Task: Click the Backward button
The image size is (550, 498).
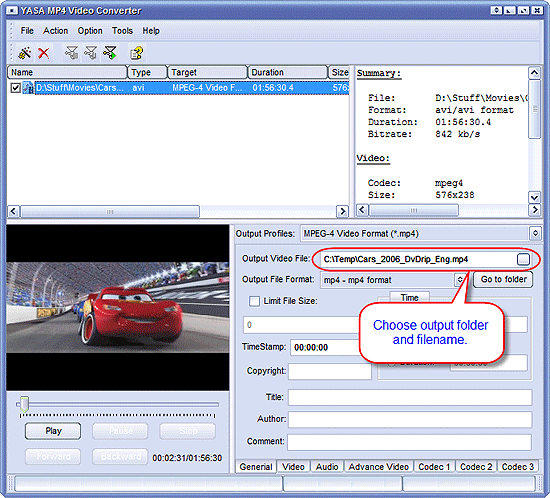Action: pos(120,457)
